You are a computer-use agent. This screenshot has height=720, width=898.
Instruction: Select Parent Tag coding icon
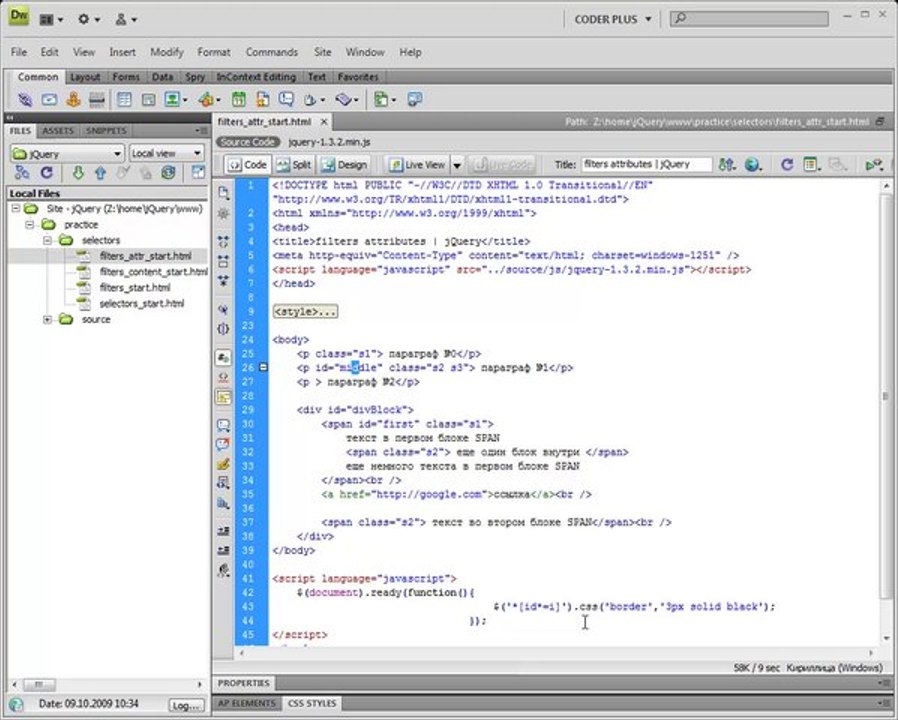click(x=223, y=310)
